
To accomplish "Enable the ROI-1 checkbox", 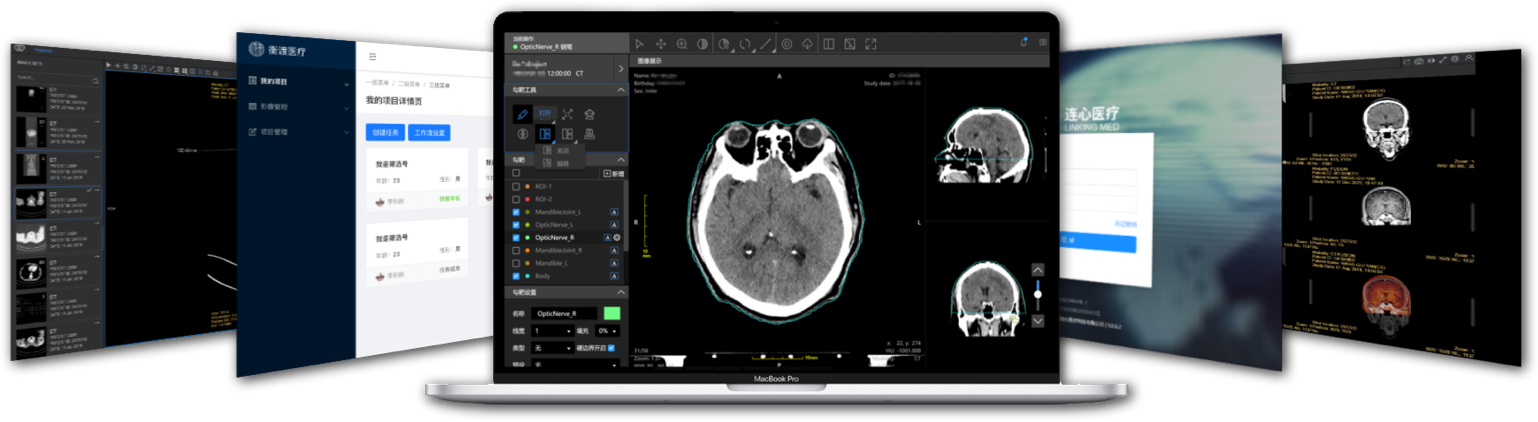I will 516,187.
